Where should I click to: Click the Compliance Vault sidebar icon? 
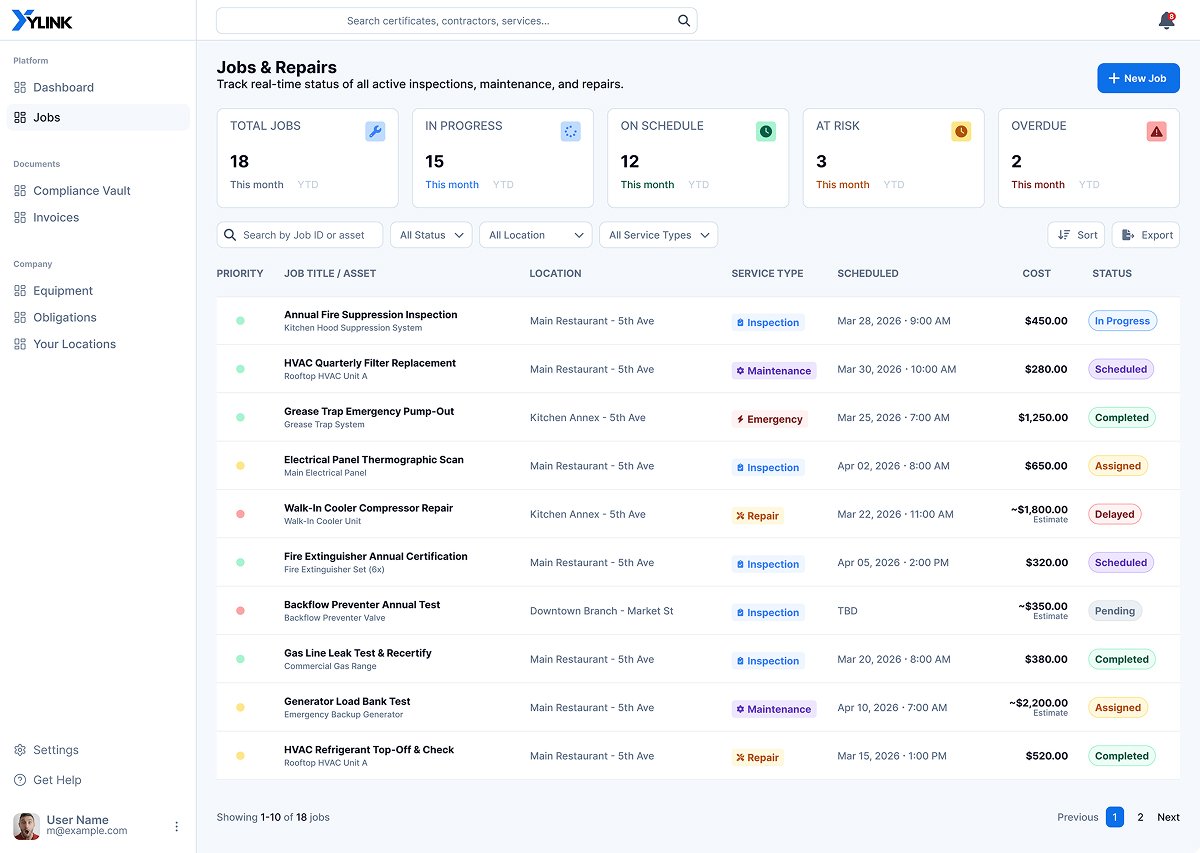coord(20,191)
